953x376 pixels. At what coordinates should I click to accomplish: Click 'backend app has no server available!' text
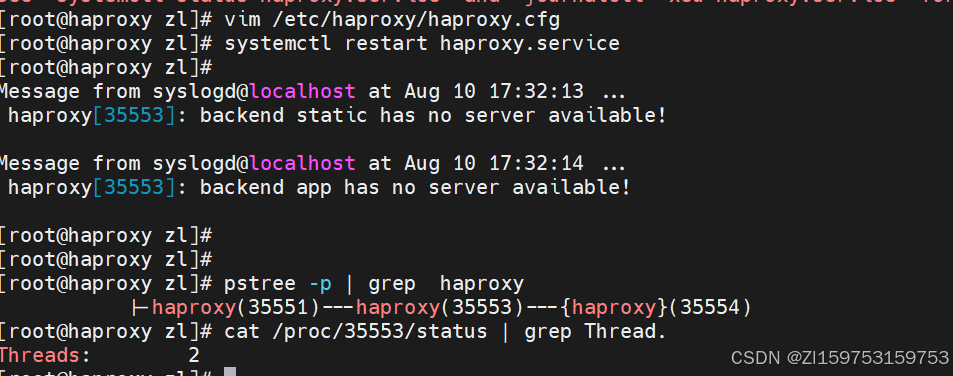pyautogui.click(x=416, y=188)
